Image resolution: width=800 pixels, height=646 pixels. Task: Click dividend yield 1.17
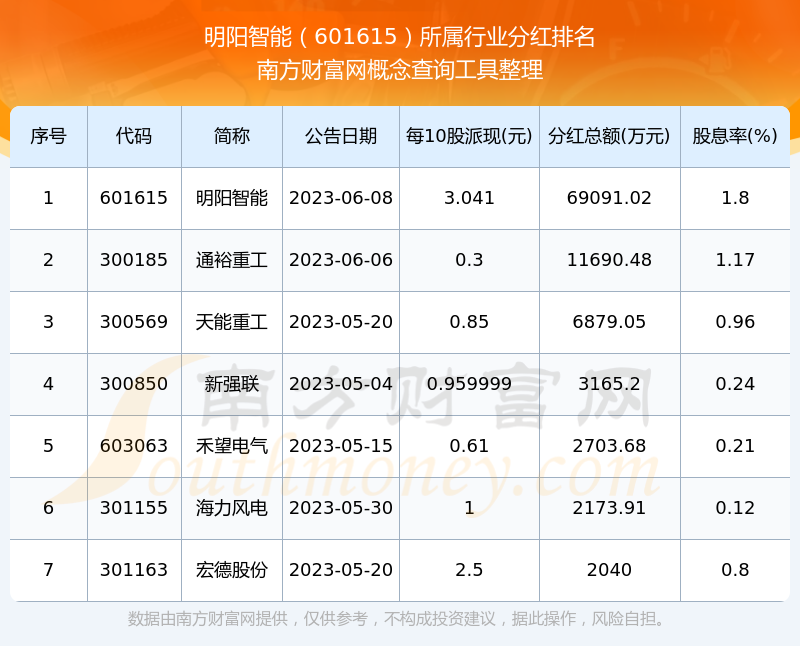pyautogui.click(x=735, y=260)
